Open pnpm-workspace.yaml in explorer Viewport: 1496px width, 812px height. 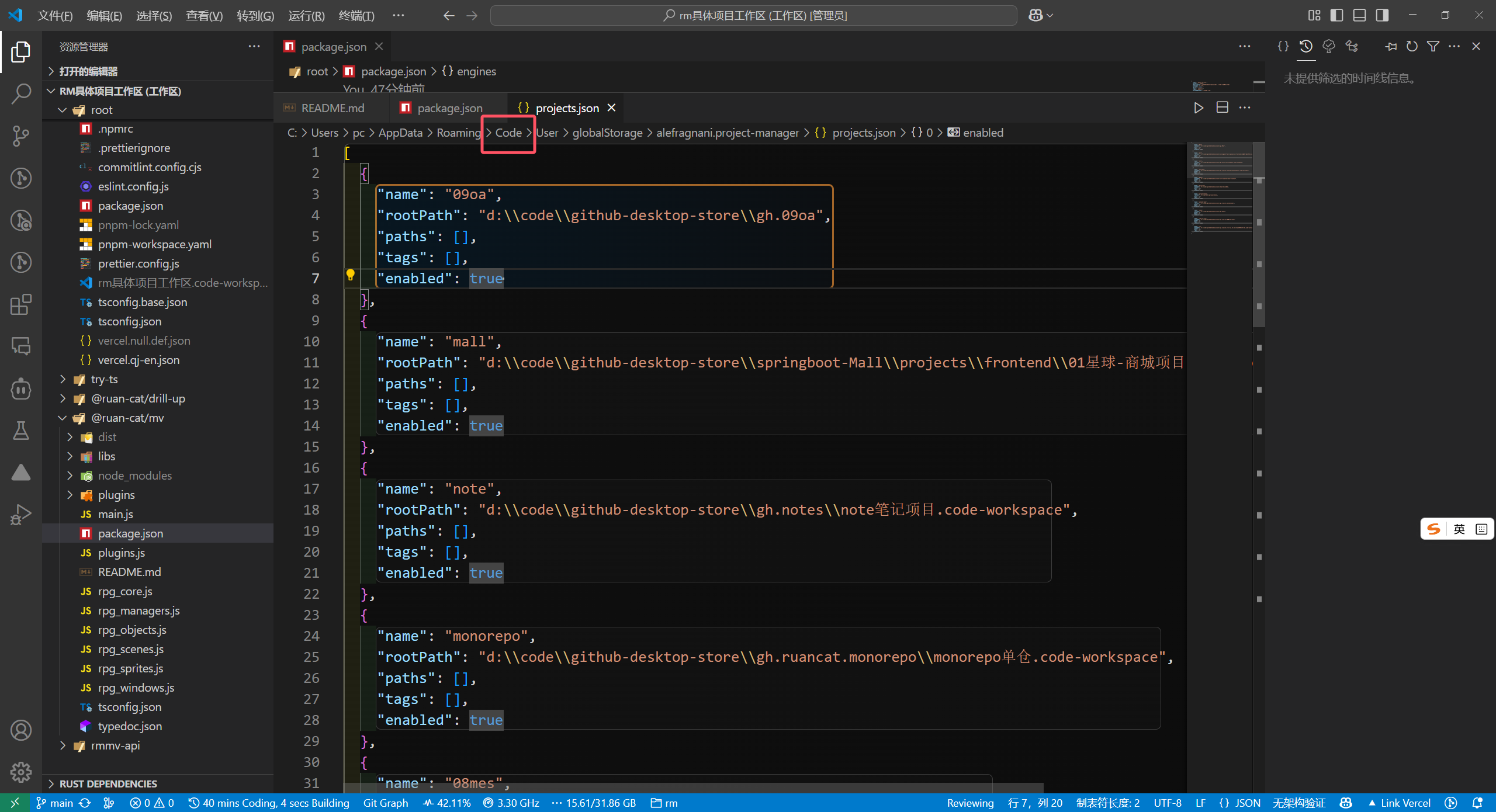tap(158, 244)
